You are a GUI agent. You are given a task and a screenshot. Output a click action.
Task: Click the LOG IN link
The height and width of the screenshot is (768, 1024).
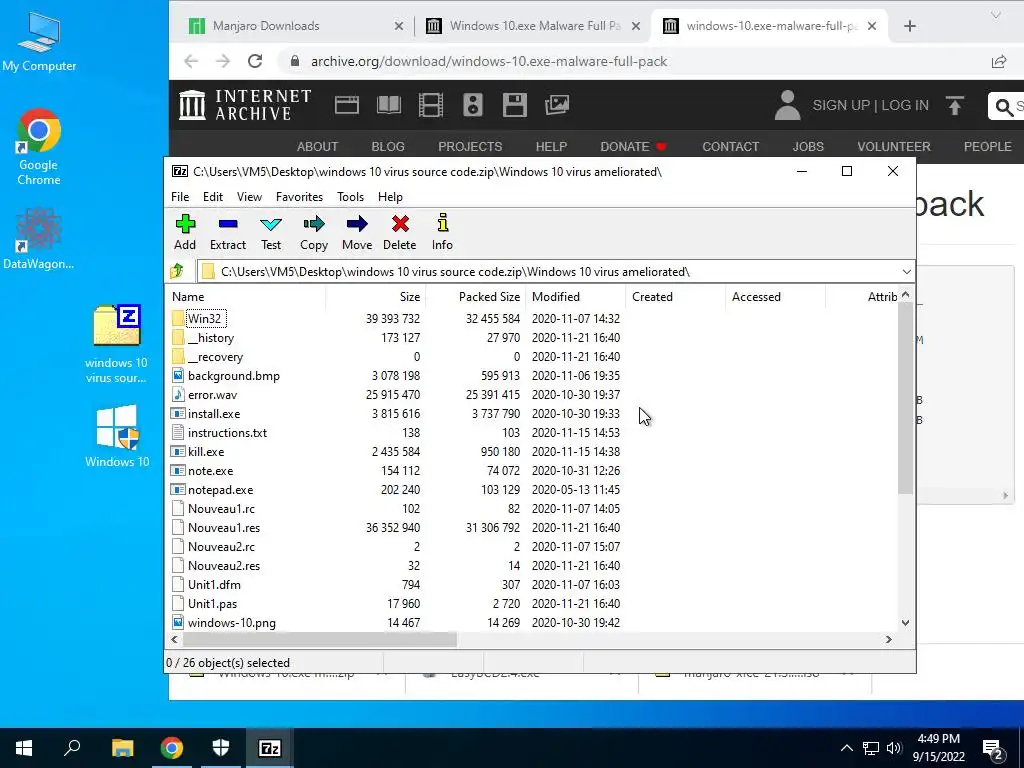(905, 105)
